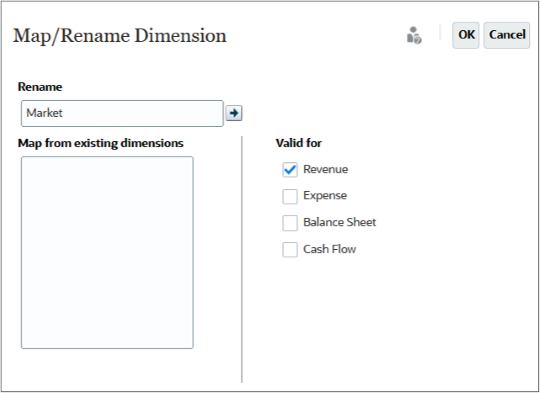Viewport: 540px width, 393px height.
Task: Click the Revenue label text
Action: click(x=325, y=169)
